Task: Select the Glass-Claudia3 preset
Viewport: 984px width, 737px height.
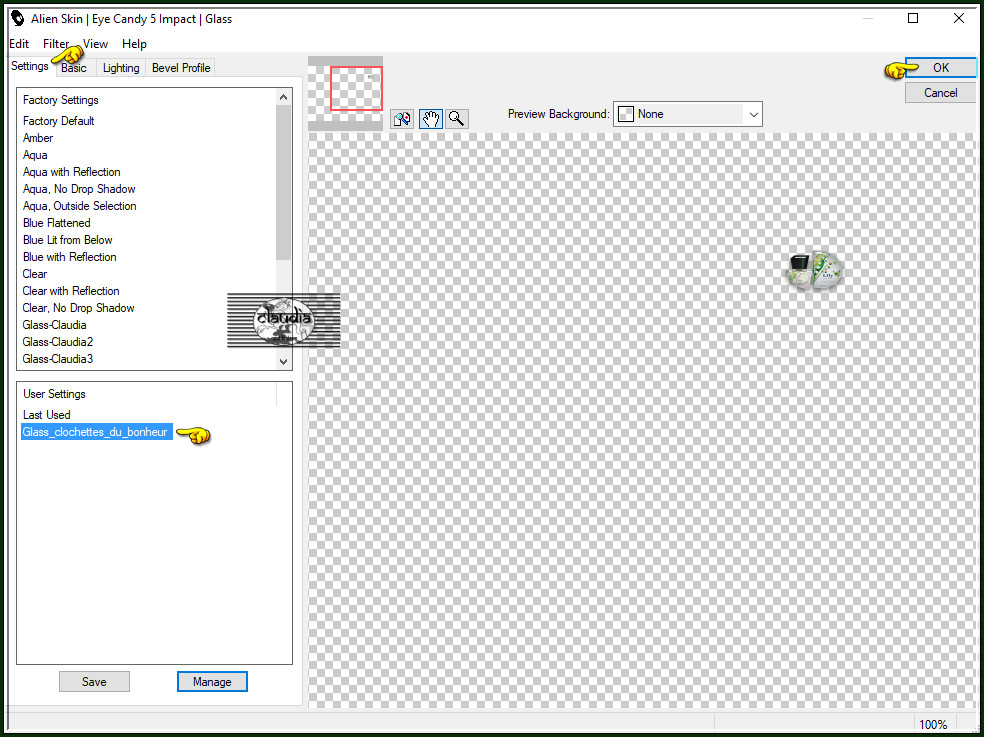Action: (58, 358)
